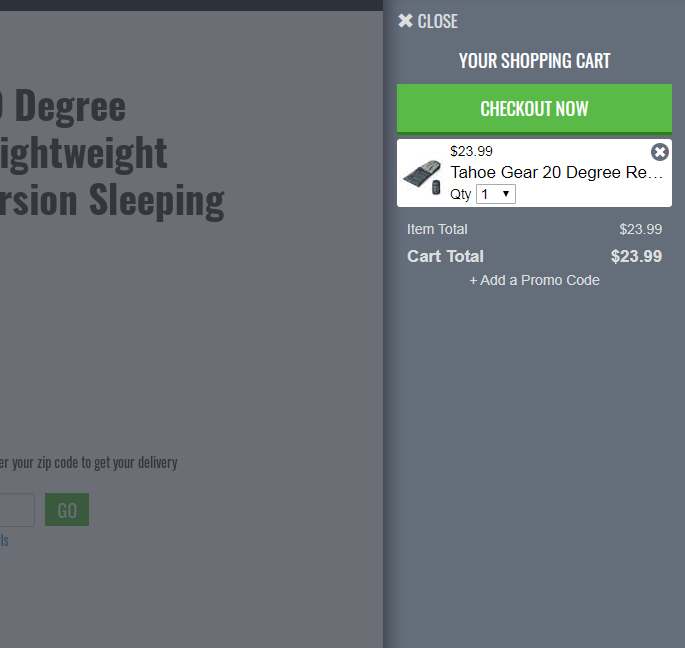685x648 pixels.
Task: Click the bold Cart Total label
Action: 445,256
